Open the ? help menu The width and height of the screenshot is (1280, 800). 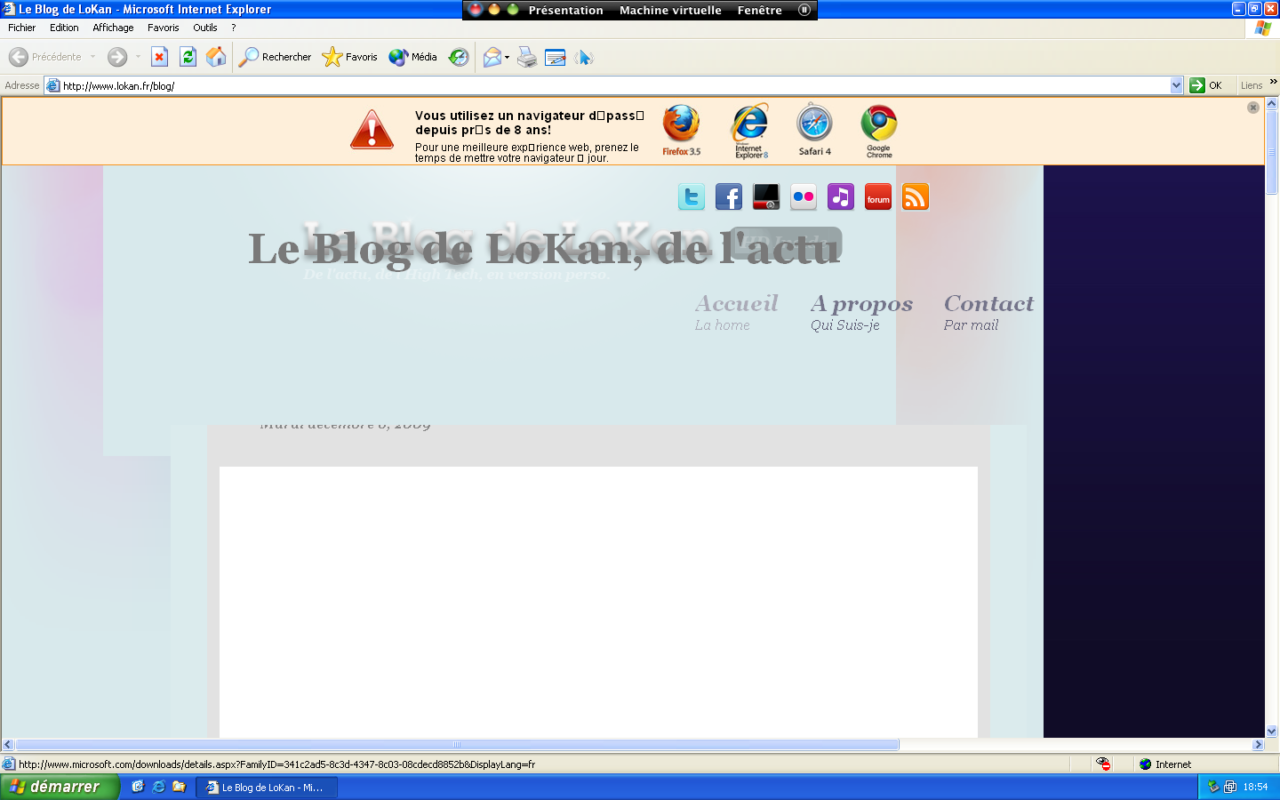coord(233,28)
